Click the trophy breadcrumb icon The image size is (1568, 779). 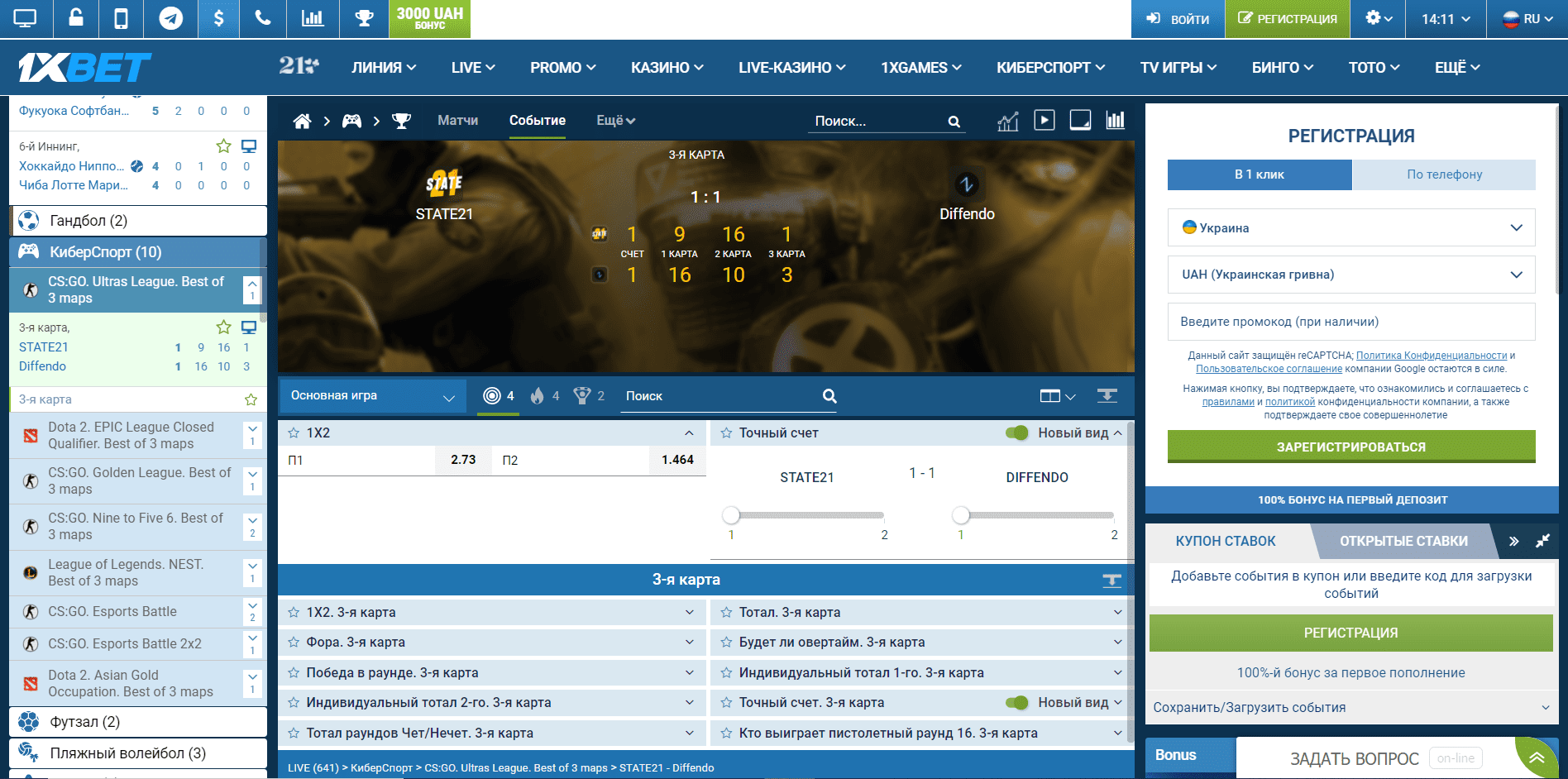coord(401,121)
